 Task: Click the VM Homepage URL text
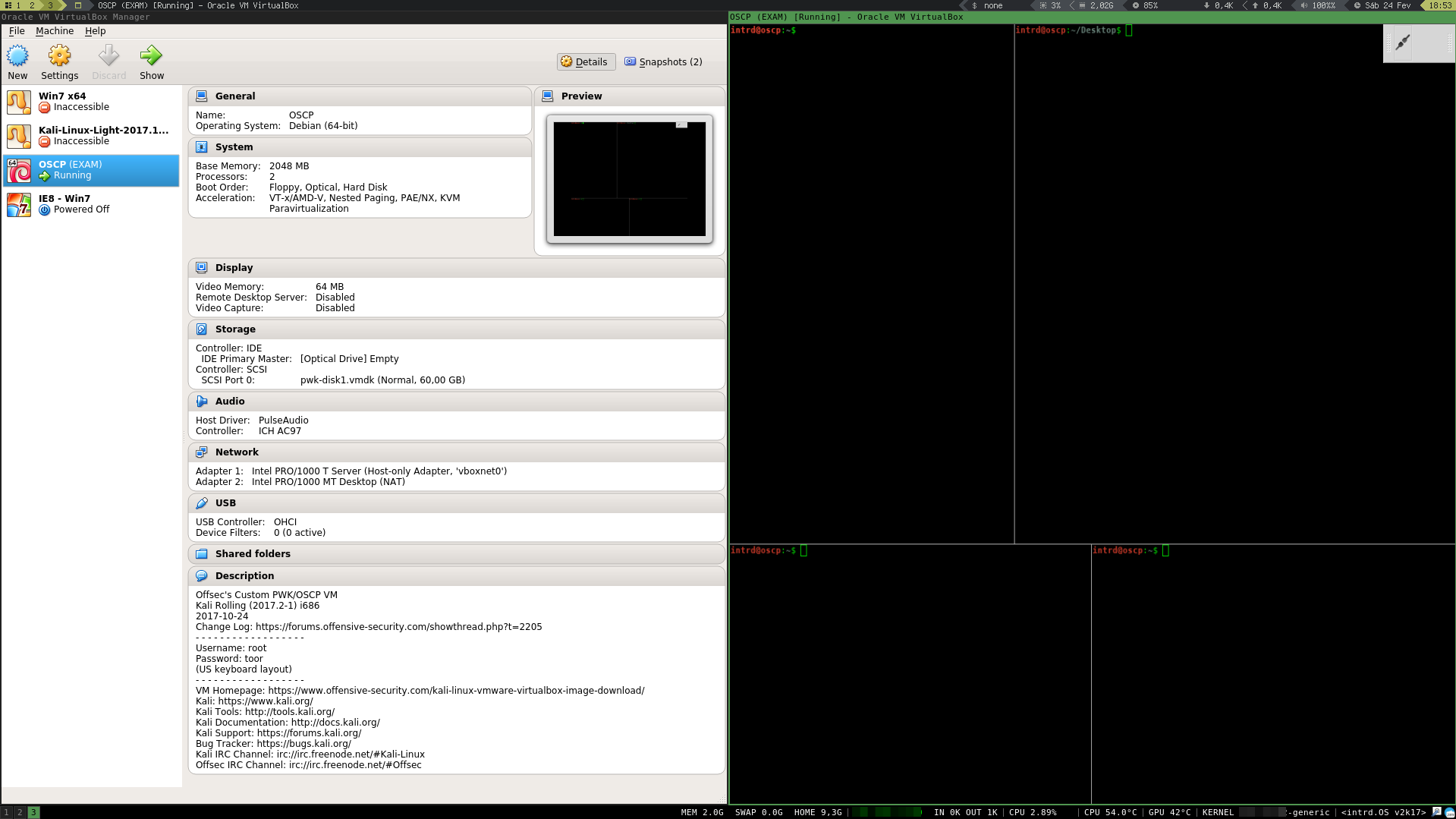(x=456, y=691)
